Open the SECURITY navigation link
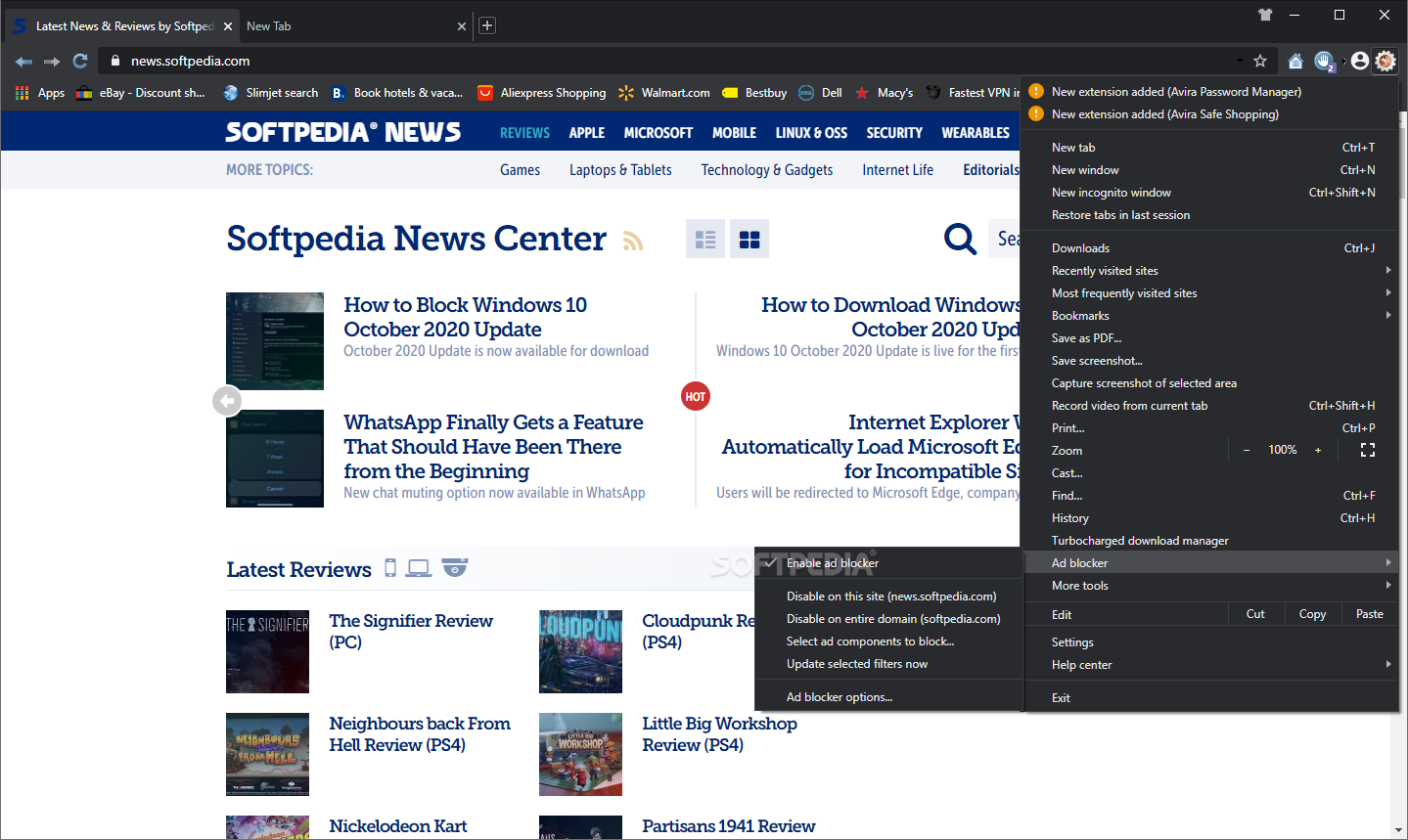The width and height of the screenshot is (1408, 840). click(x=894, y=133)
